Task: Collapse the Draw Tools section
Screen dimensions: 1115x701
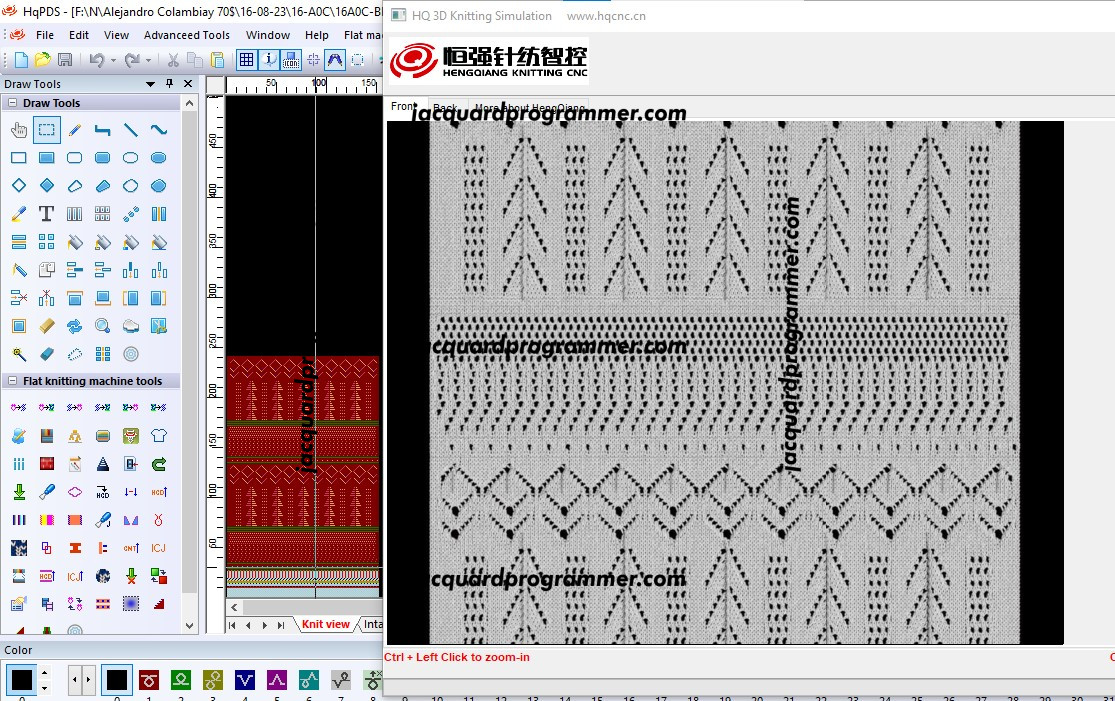Action: point(12,103)
